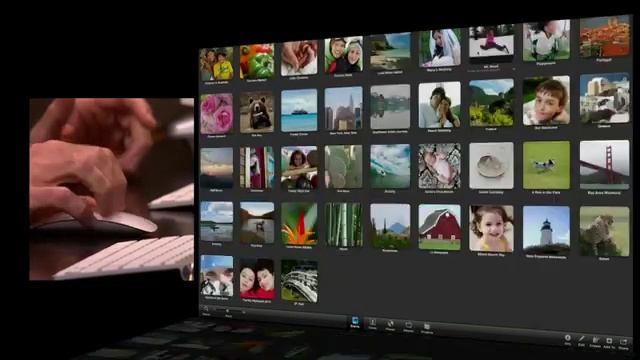This screenshot has height=360, width=640.
Task: Open the New York skyline event
Action: pos(343,109)
